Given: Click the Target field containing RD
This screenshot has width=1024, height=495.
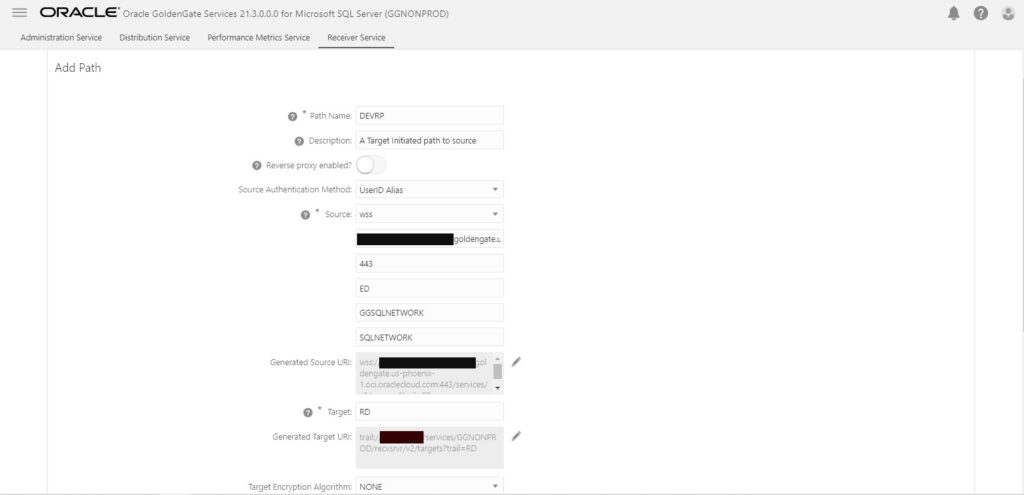Looking at the screenshot, I should click(430, 411).
